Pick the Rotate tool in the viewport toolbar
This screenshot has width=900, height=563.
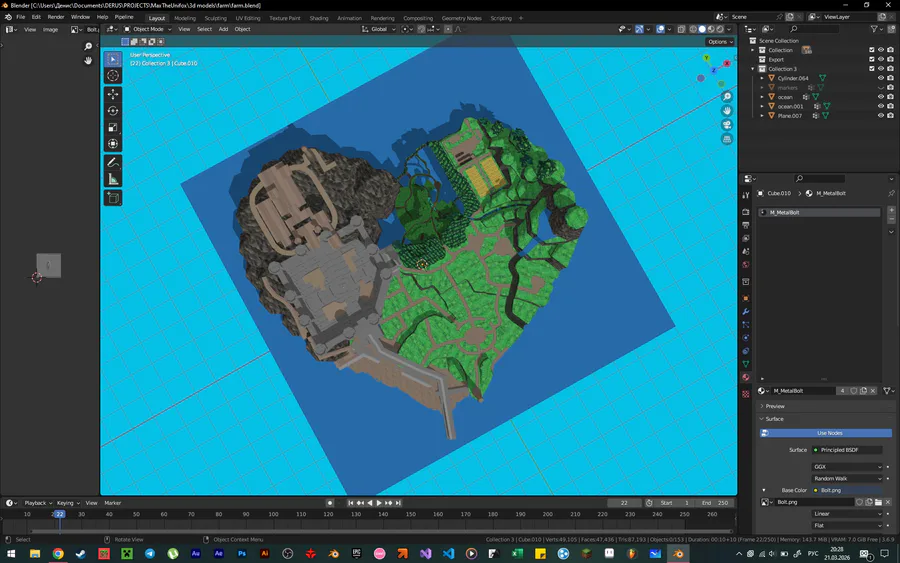click(113, 110)
